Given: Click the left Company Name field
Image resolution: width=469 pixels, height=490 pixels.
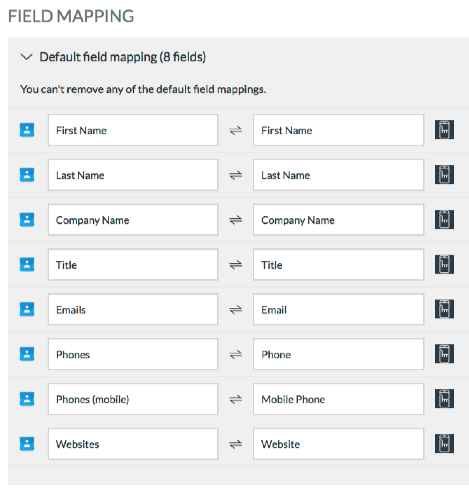Looking at the screenshot, I should point(133,220).
